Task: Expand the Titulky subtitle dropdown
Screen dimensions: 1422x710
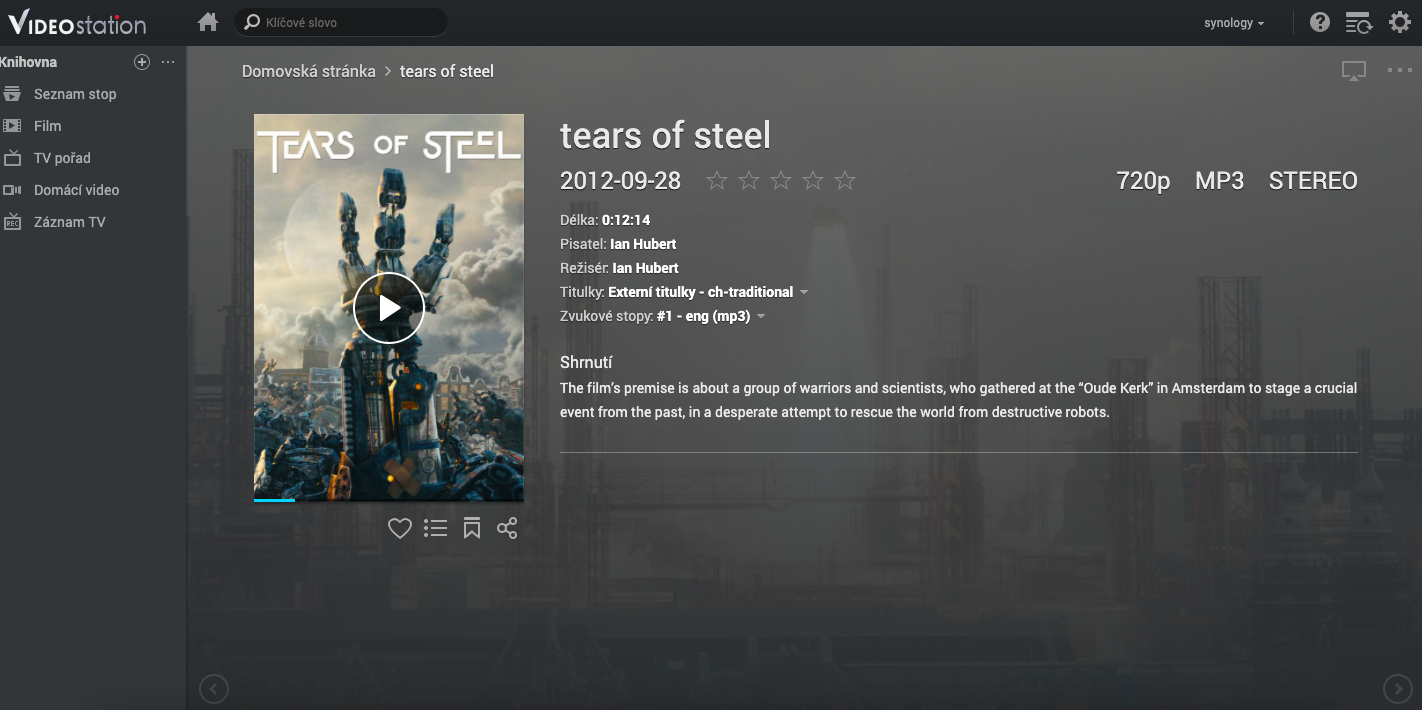Action: [804, 293]
